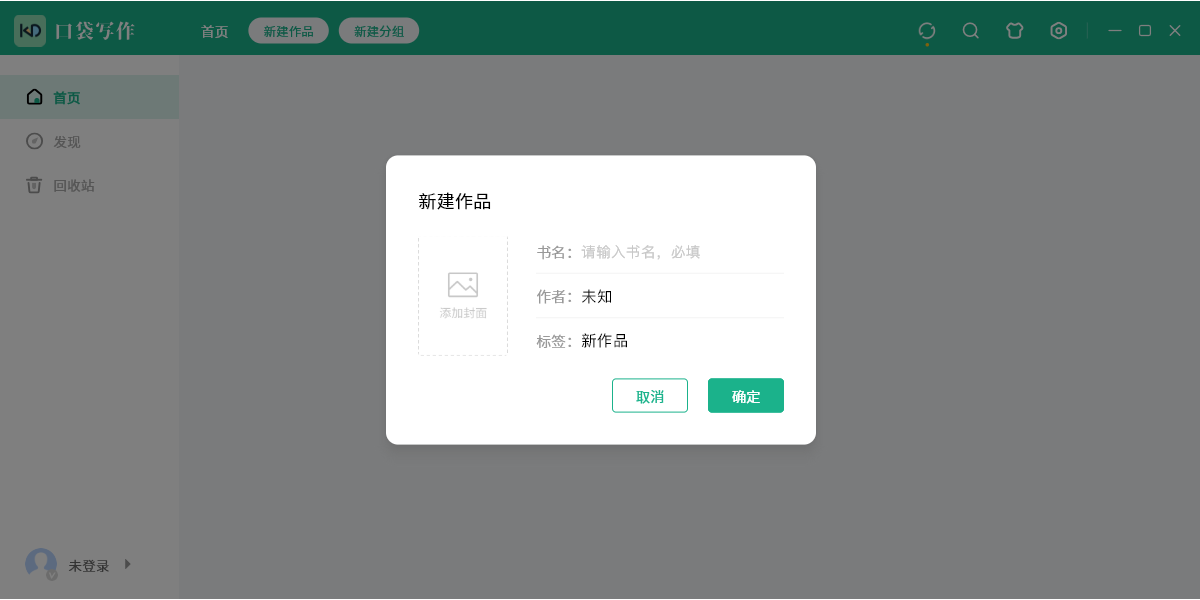The width and height of the screenshot is (1200, 600).
Task: Click the 新建作品 button in header
Action: (288, 30)
